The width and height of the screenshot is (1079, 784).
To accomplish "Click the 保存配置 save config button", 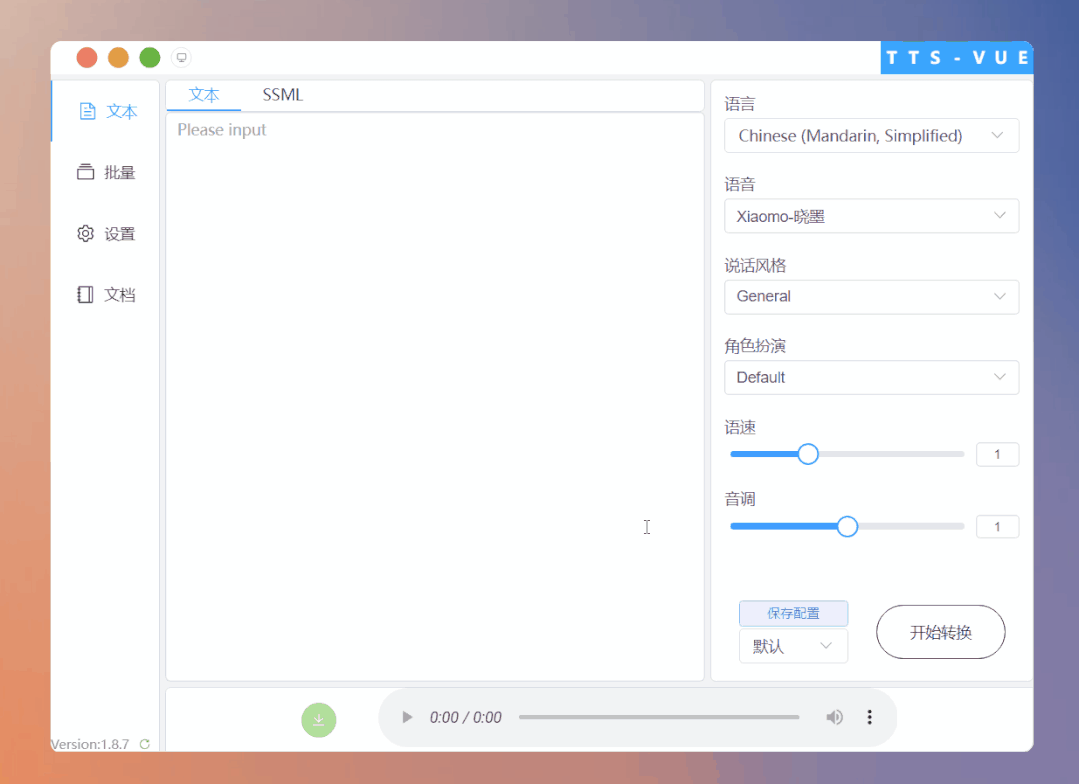I will click(793, 613).
